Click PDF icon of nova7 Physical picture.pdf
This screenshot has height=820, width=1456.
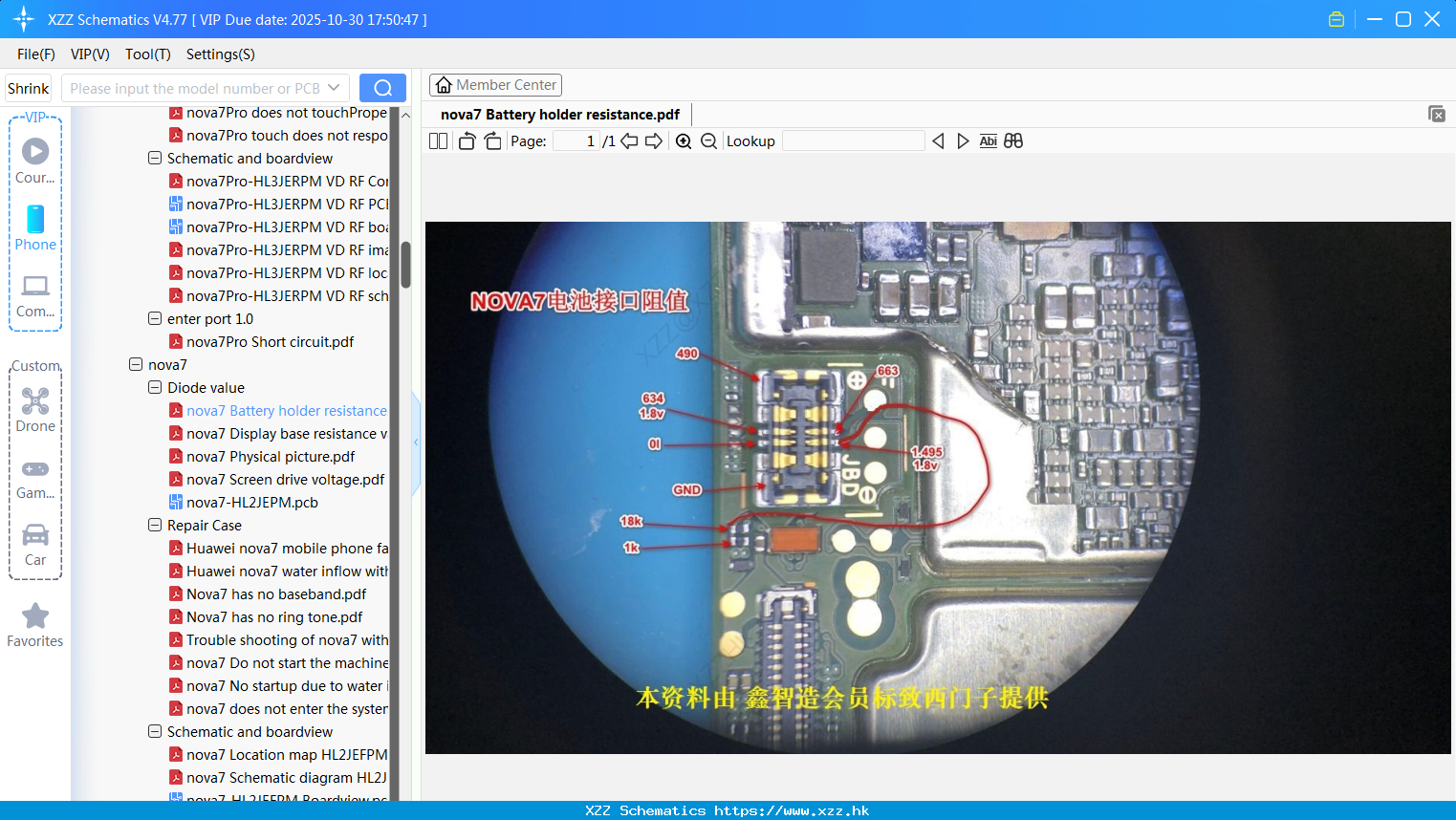(x=176, y=456)
